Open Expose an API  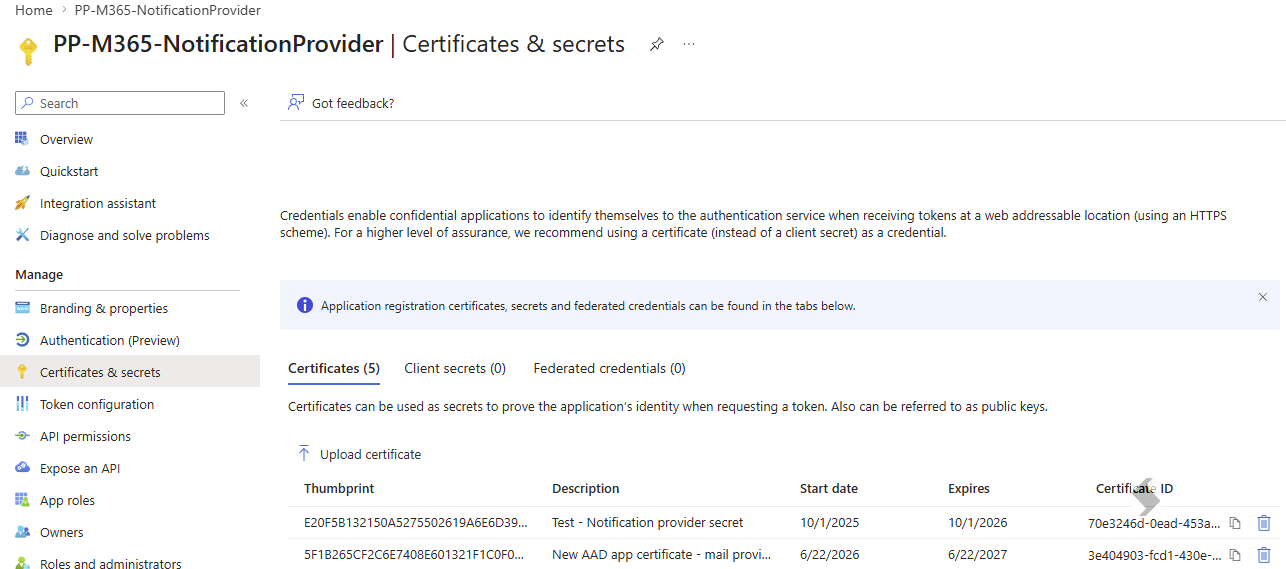click(x=80, y=468)
